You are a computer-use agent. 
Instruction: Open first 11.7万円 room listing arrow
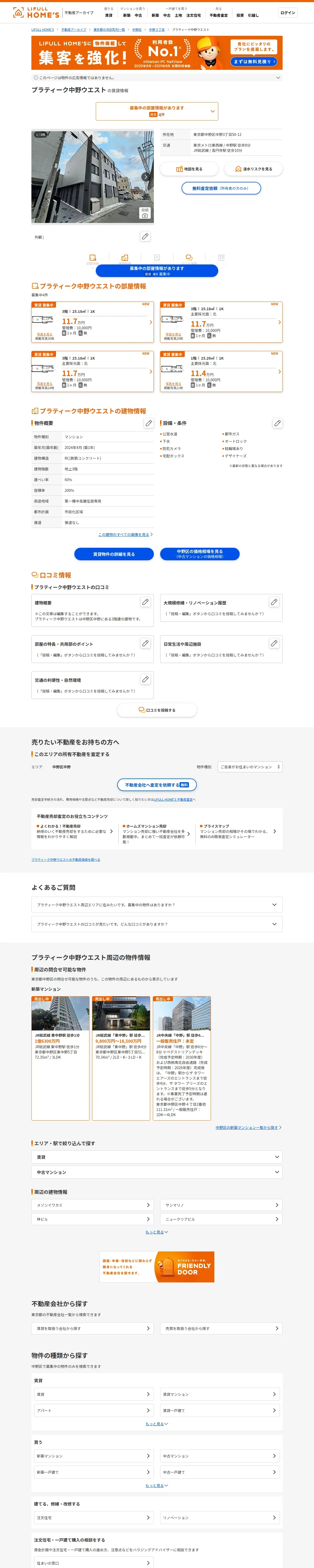[151, 322]
